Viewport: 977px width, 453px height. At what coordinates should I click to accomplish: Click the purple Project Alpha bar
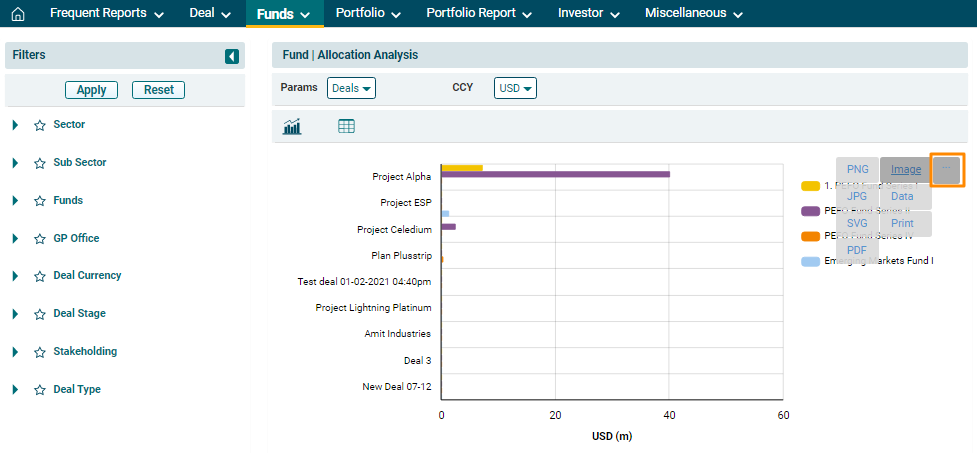pos(555,175)
